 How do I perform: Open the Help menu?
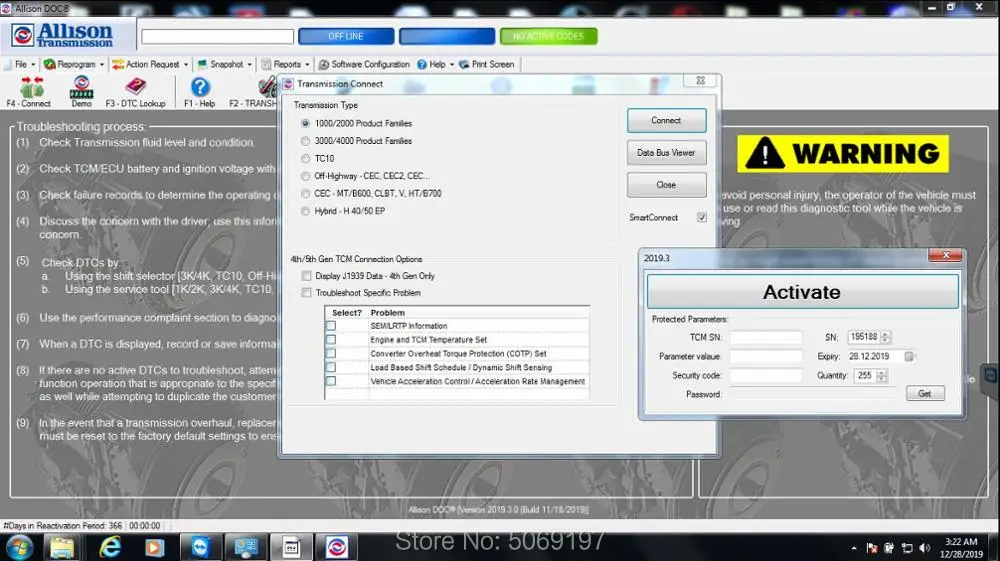438,64
